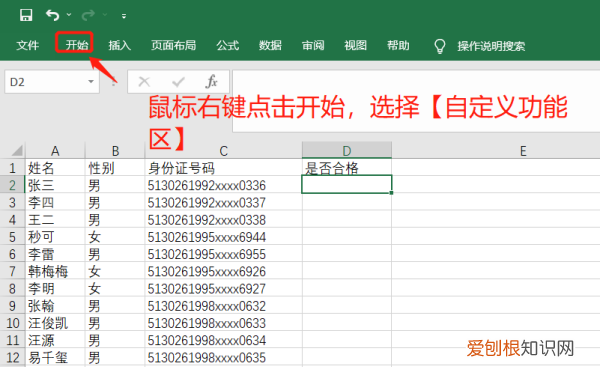Open the Redo history dropdown arrow
600x367 pixels.
point(105,15)
